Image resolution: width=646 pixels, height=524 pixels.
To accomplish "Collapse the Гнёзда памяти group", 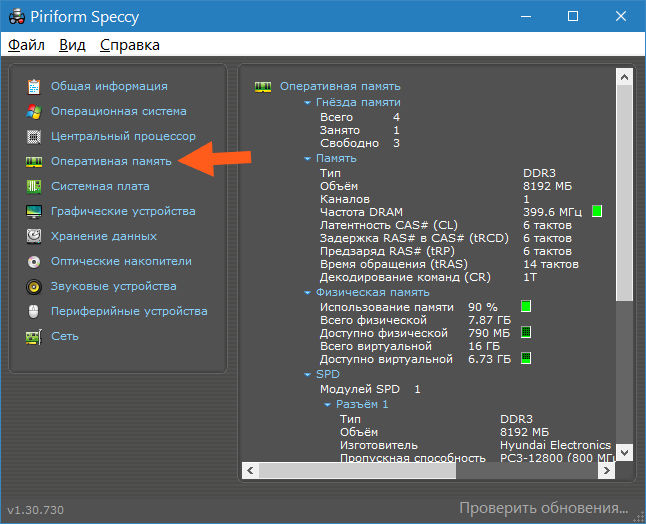I will (307, 103).
